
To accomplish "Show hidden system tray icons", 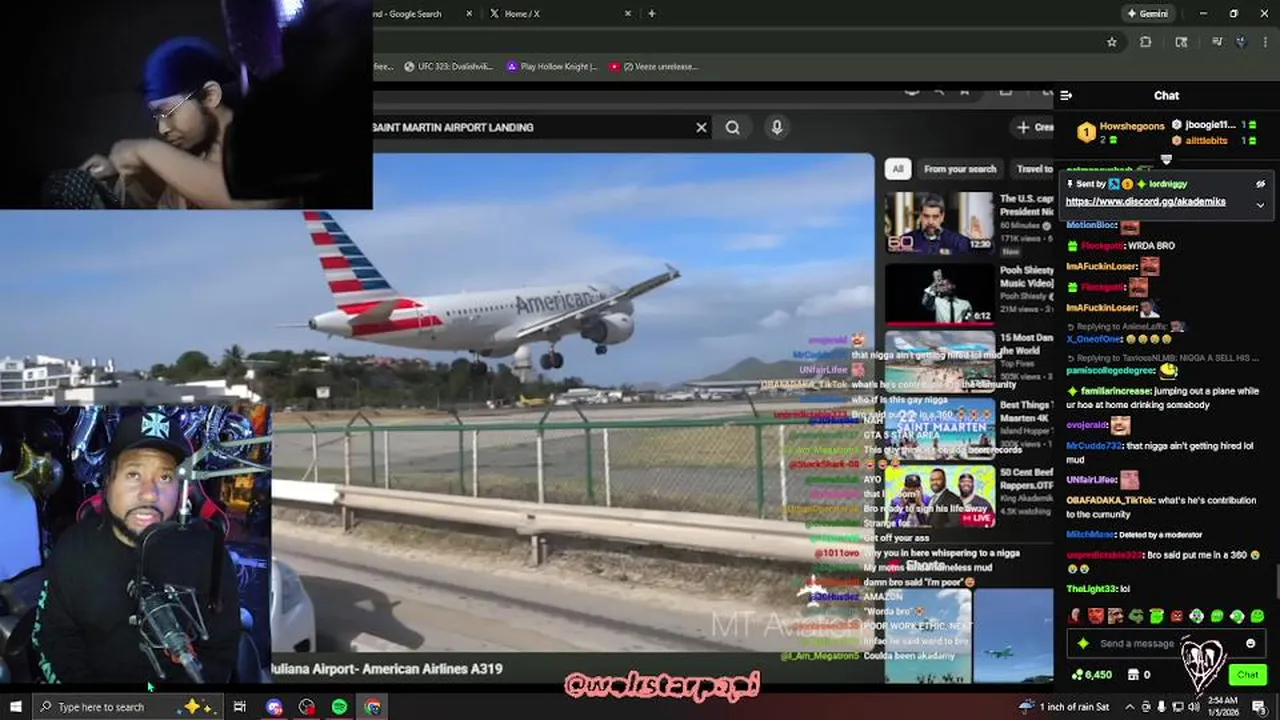I will [1130, 707].
